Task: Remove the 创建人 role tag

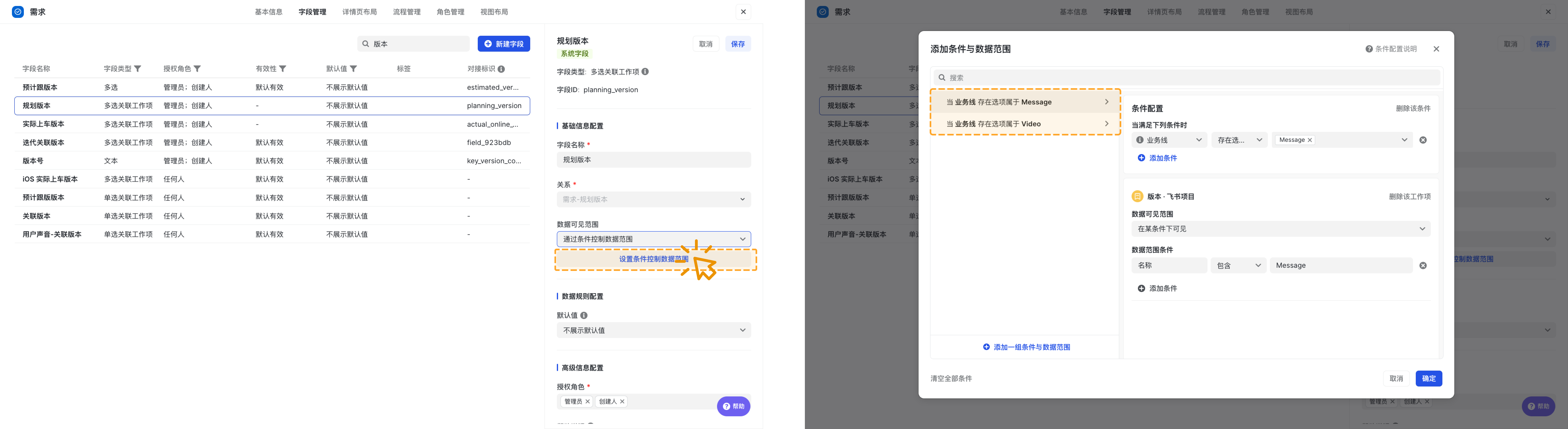Action: pyautogui.click(x=622, y=402)
